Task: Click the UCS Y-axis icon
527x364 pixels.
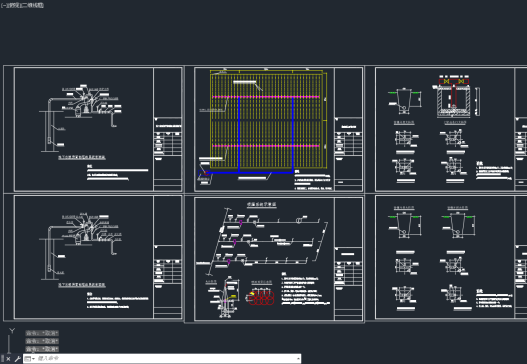Action: 12,331
